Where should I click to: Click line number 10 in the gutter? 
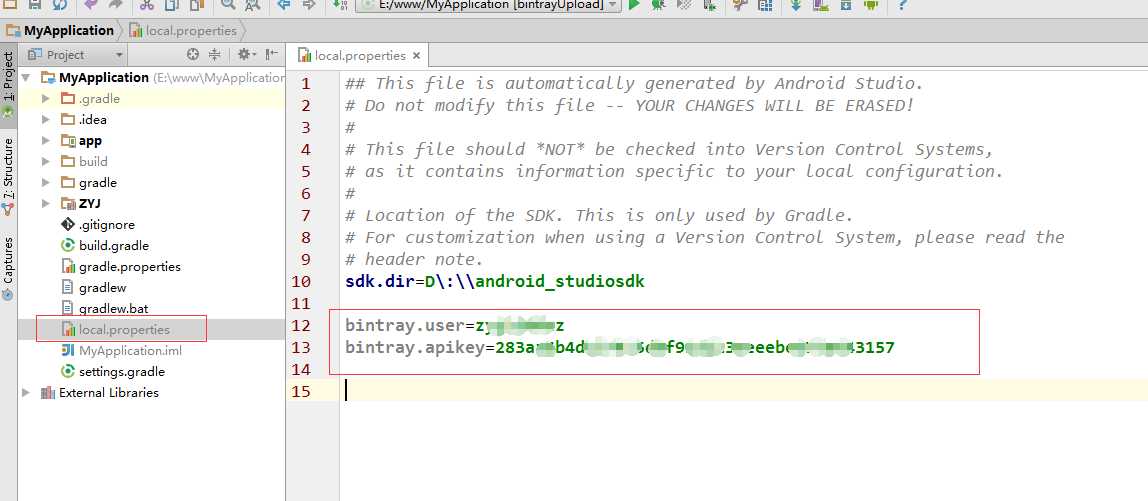300,281
